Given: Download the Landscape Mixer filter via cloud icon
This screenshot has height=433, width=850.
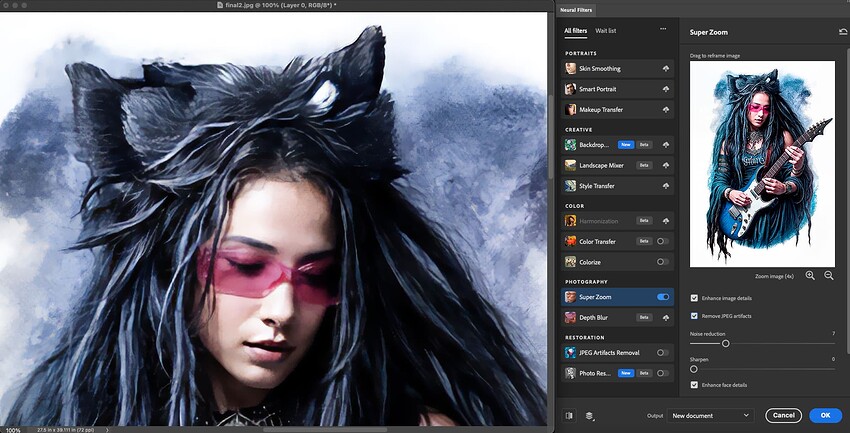Looking at the screenshot, I should point(665,166).
